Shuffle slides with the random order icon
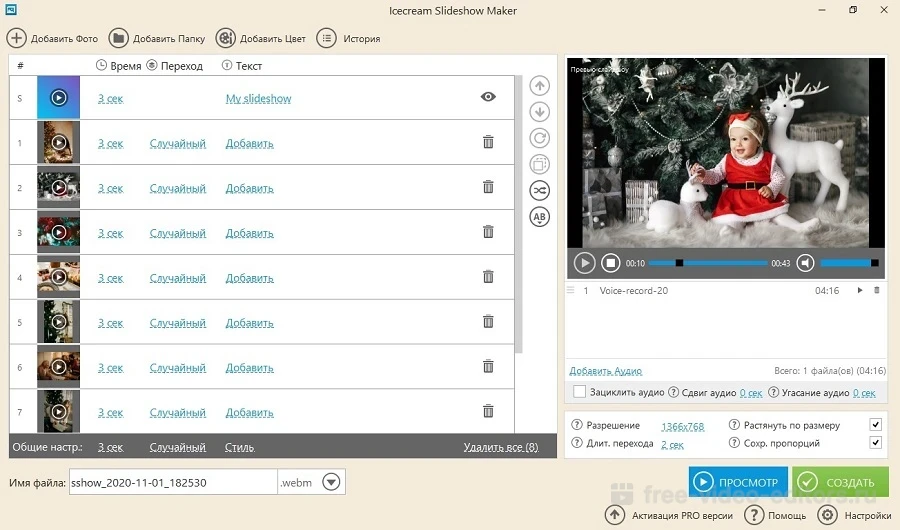900x530 pixels. point(540,190)
